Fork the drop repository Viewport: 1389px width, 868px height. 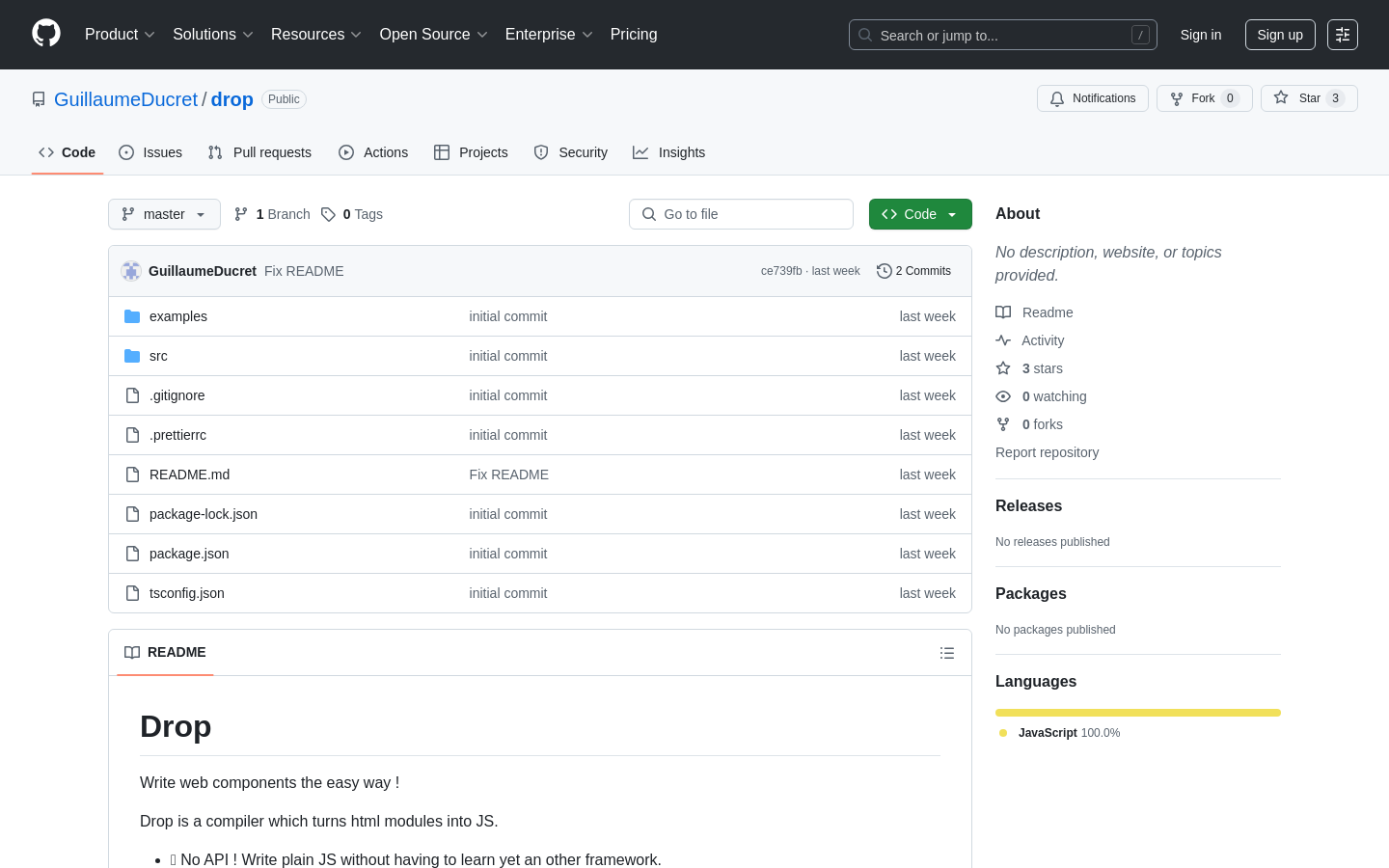coord(1204,98)
